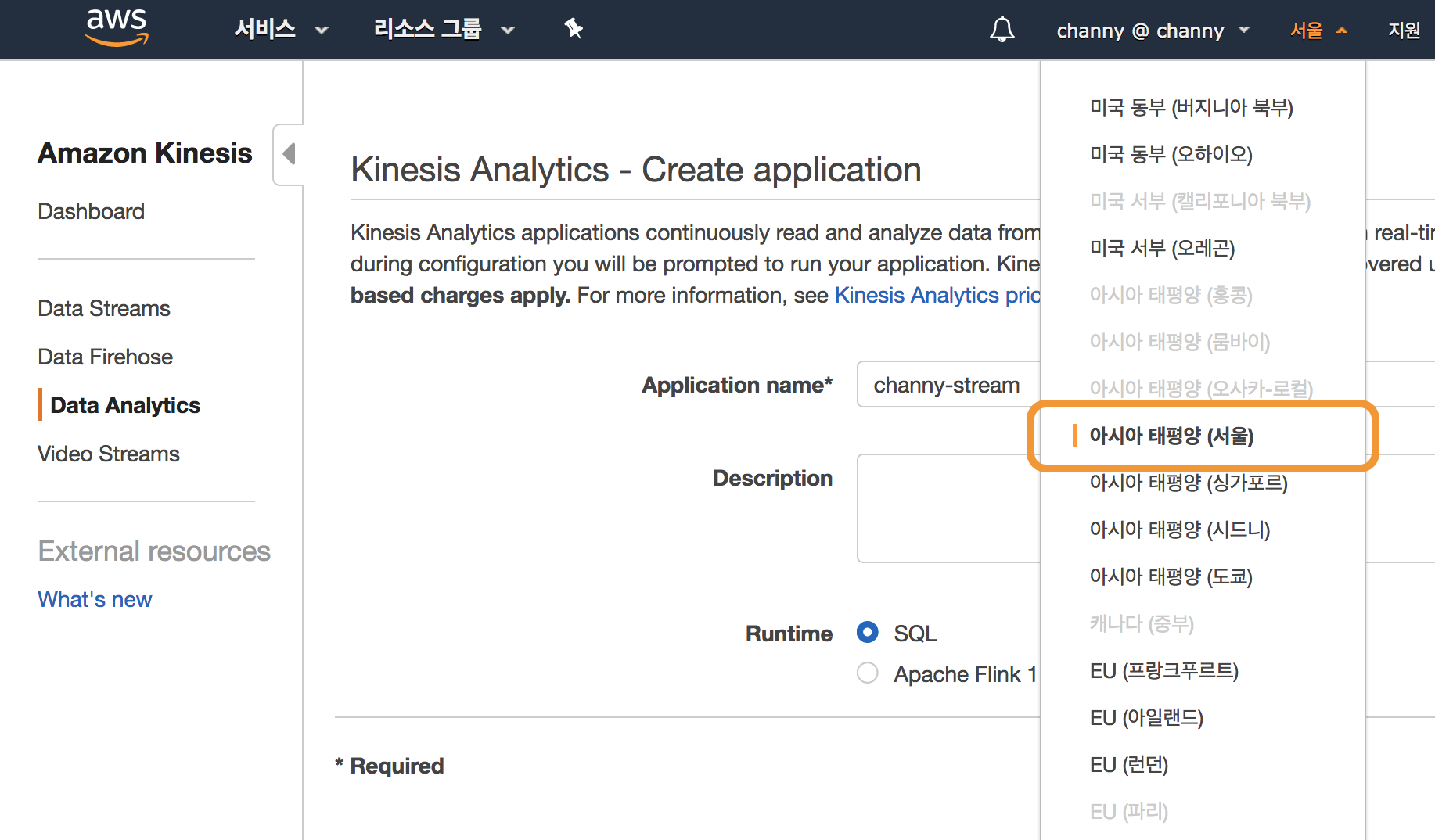Pick the EU (프랑크푸르트) region
The width and height of the screenshot is (1435, 840).
pos(1163,670)
